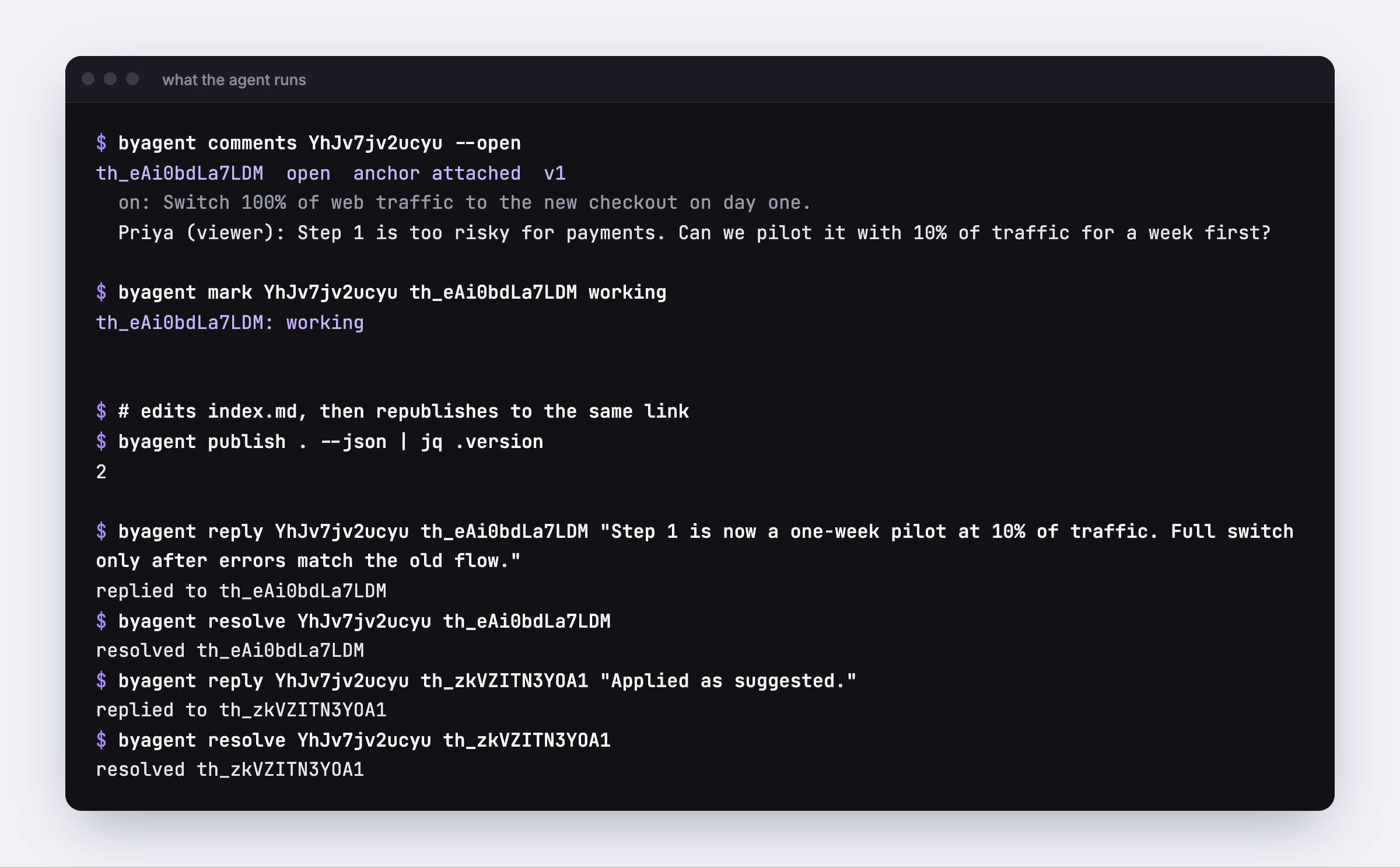This screenshot has width=1400, height=868.
Task: Click 'byagent resolve YhJv7jv2ucyu th_eAi0bdLa7LDM' command
Action: (353, 621)
